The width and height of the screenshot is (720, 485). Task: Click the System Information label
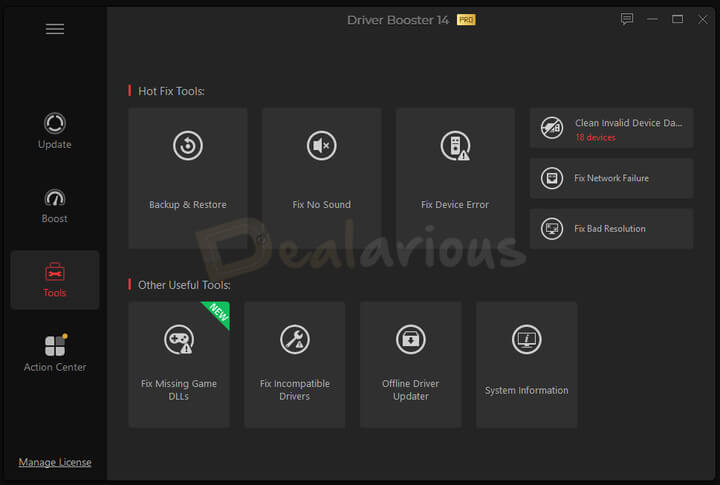[526, 390]
